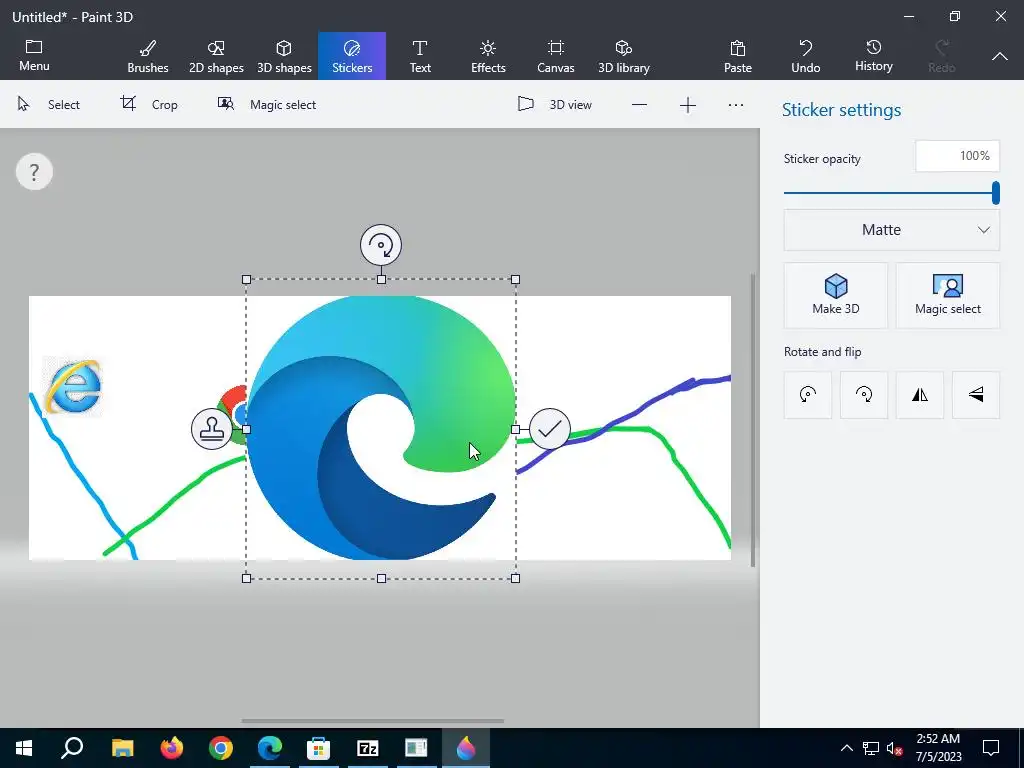Viewport: 1024px width, 768px height.
Task: Click the rotate handle above sticker
Action: [x=381, y=246]
